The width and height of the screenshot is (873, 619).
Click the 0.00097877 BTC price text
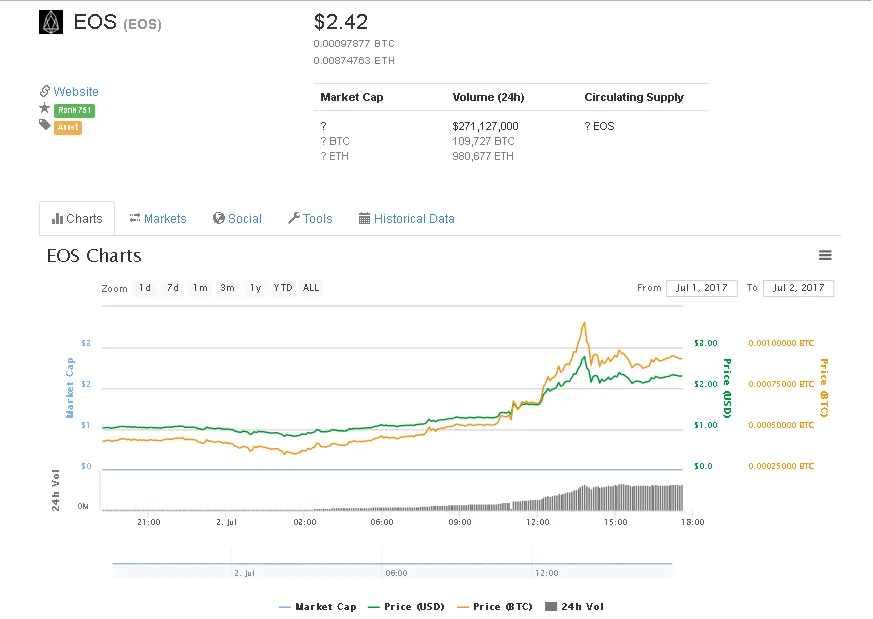tap(354, 43)
